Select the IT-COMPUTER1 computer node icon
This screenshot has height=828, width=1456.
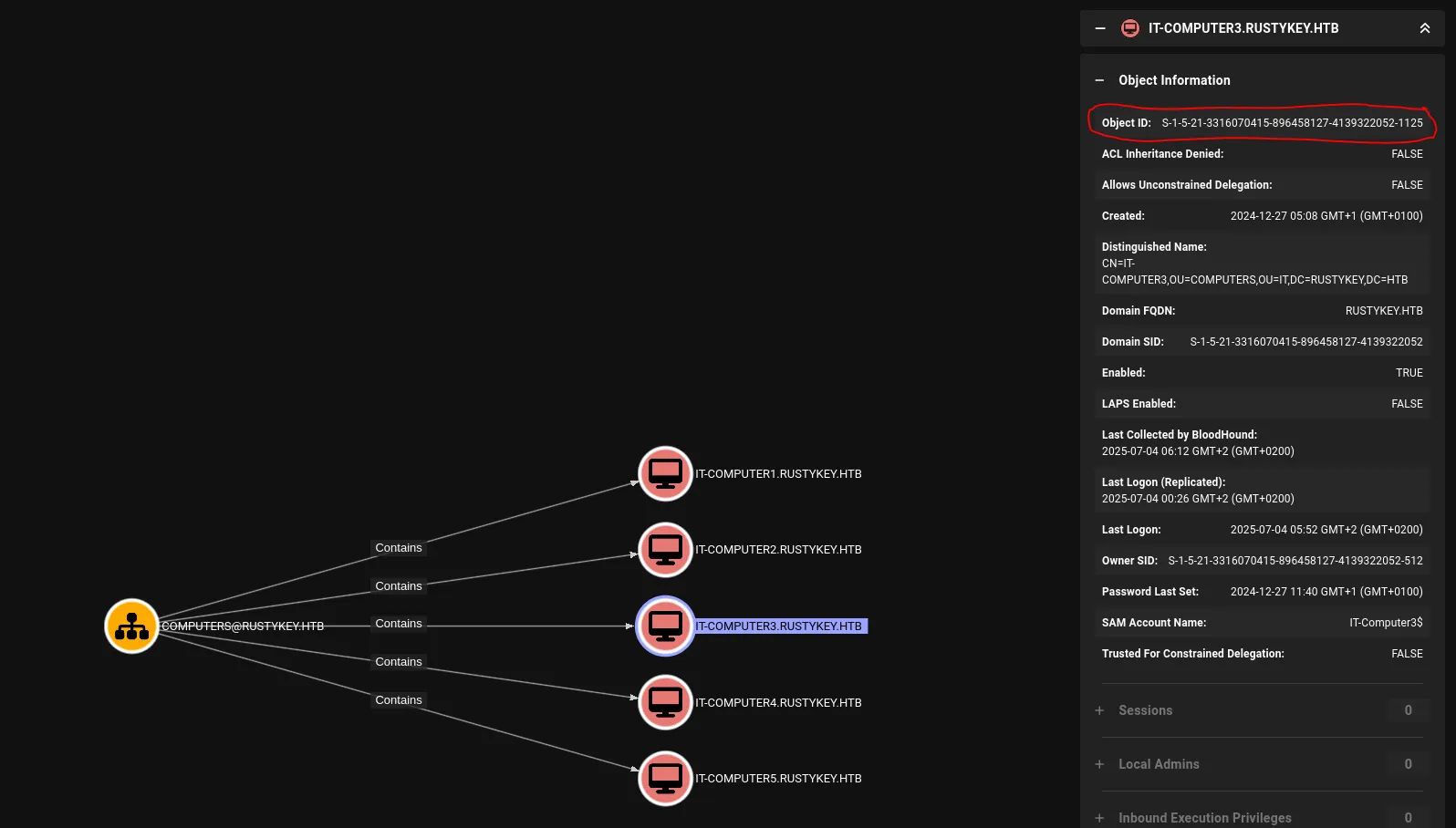(x=665, y=474)
